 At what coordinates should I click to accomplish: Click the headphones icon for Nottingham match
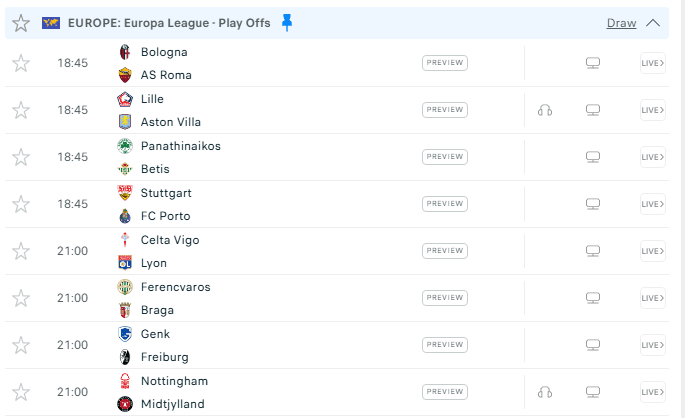pyautogui.click(x=545, y=392)
